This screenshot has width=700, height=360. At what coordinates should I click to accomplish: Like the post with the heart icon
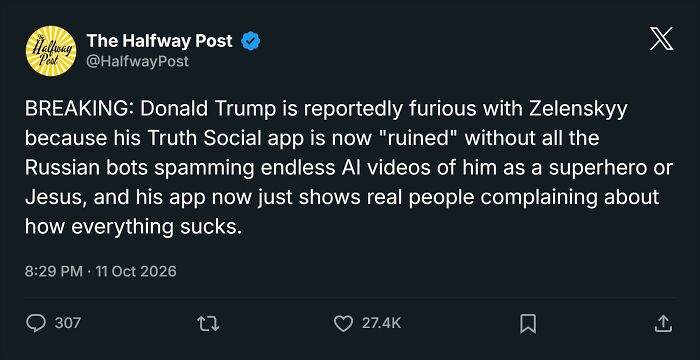point(343,323)
